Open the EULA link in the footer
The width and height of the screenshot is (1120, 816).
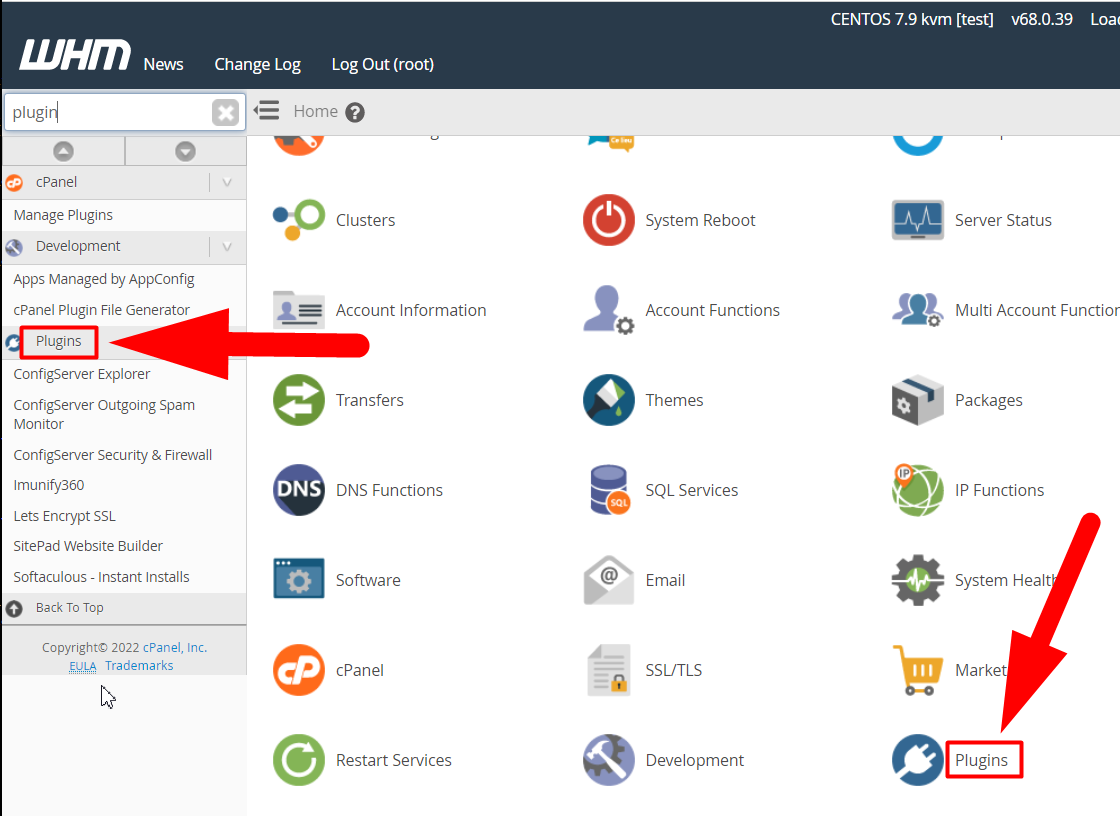(x=82, y=665)
